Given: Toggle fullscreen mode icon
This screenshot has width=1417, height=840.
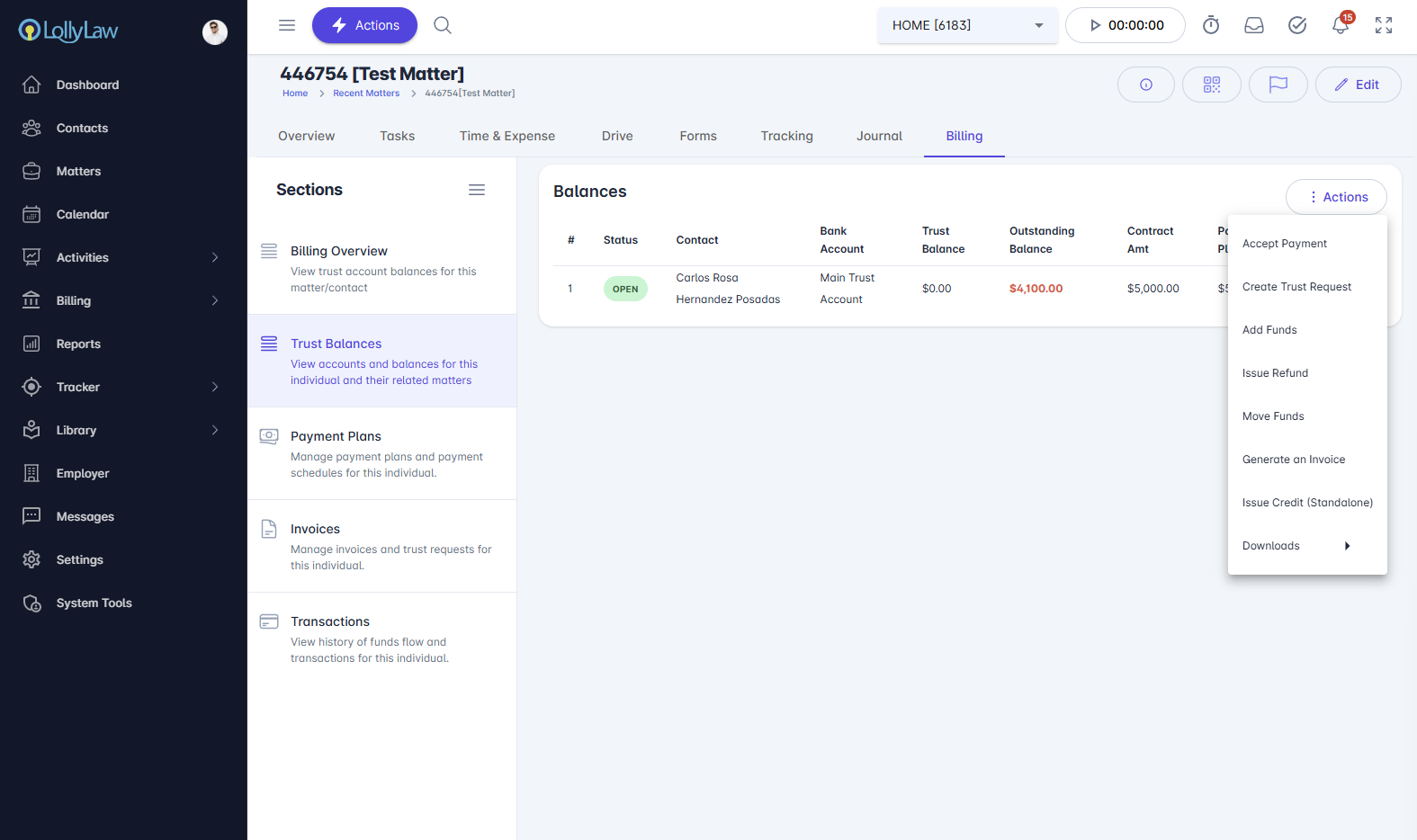Looking at the screenshot, I should coord(1384,25).
